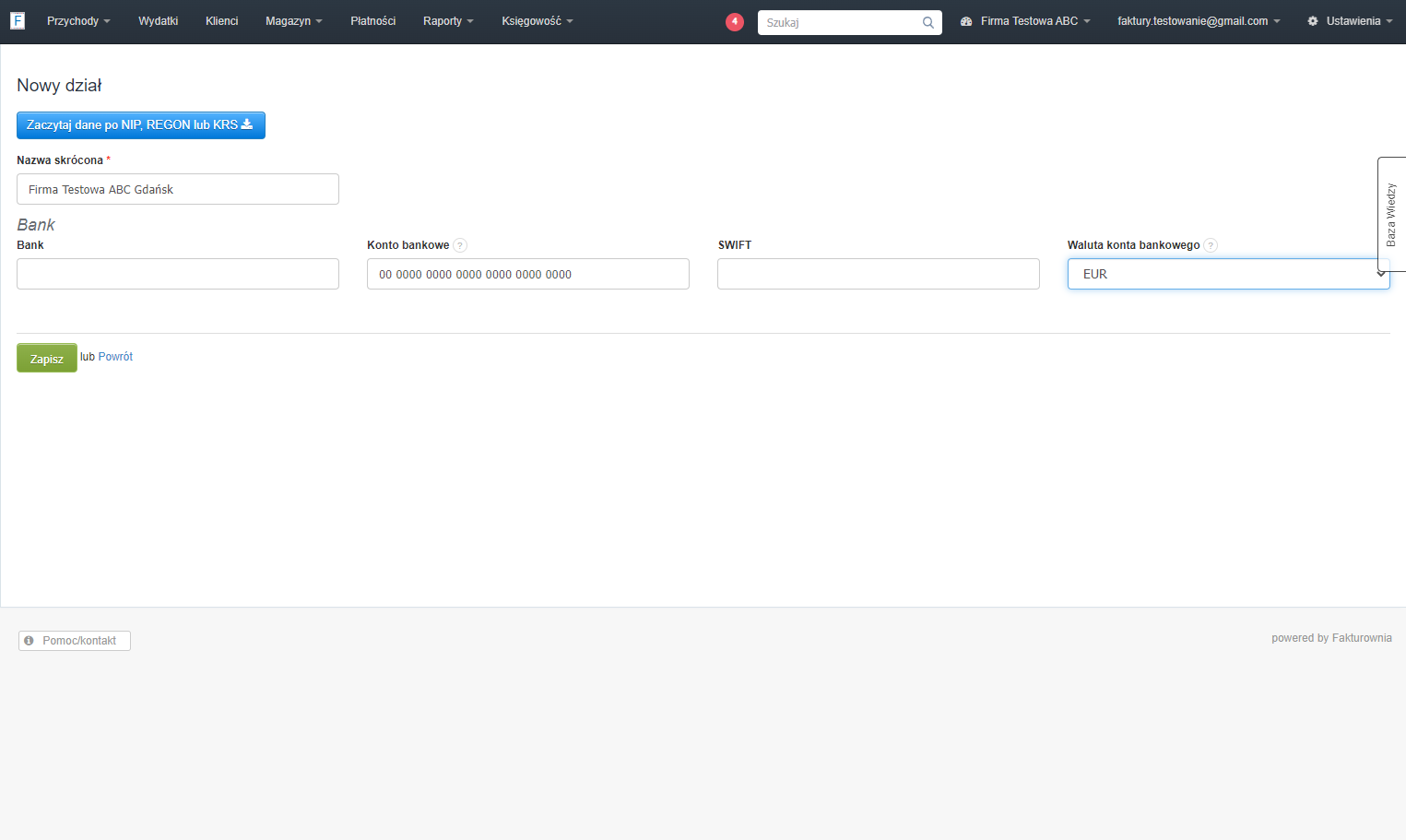Open the Raporty dropdown

(x=448, y=21)
